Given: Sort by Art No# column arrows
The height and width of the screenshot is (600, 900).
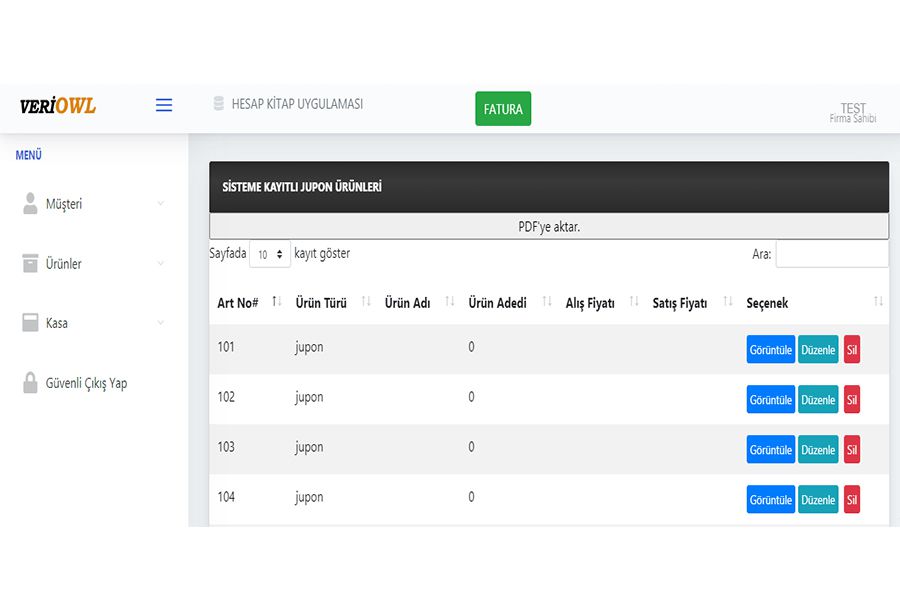Looking at the screenshot, I should point(277,301).
